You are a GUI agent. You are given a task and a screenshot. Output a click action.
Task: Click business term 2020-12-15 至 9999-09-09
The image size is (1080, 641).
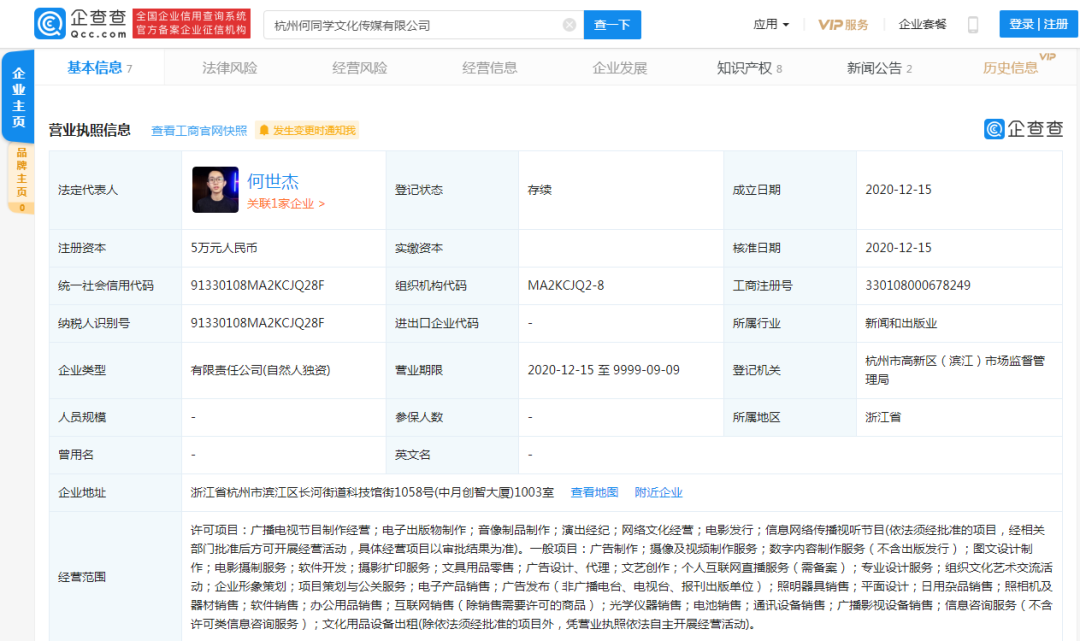point(603,370)
